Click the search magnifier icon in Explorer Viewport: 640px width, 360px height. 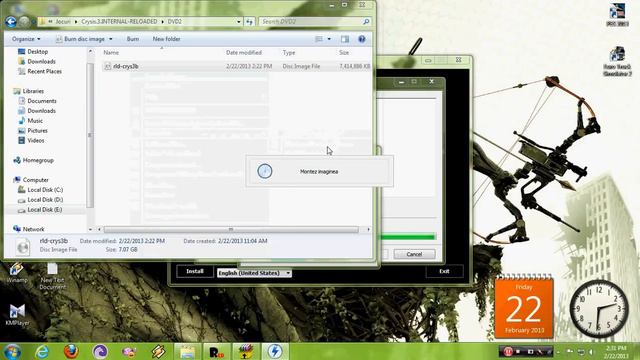[x=366, y=21]
